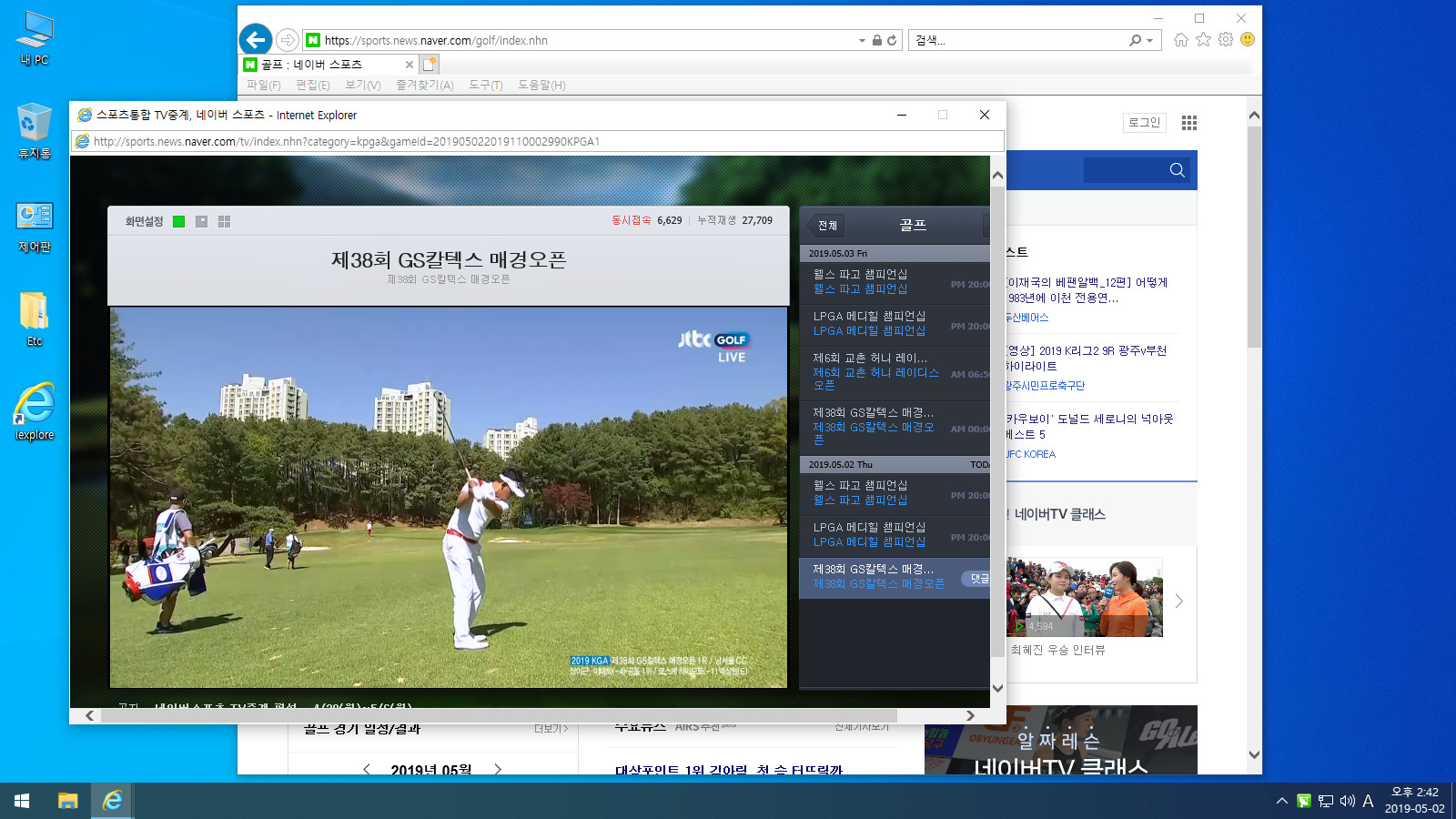Screen dimensions: 1456x819
Task: Select the four-split screen layout icon
Action: click(x=224, y=221)
